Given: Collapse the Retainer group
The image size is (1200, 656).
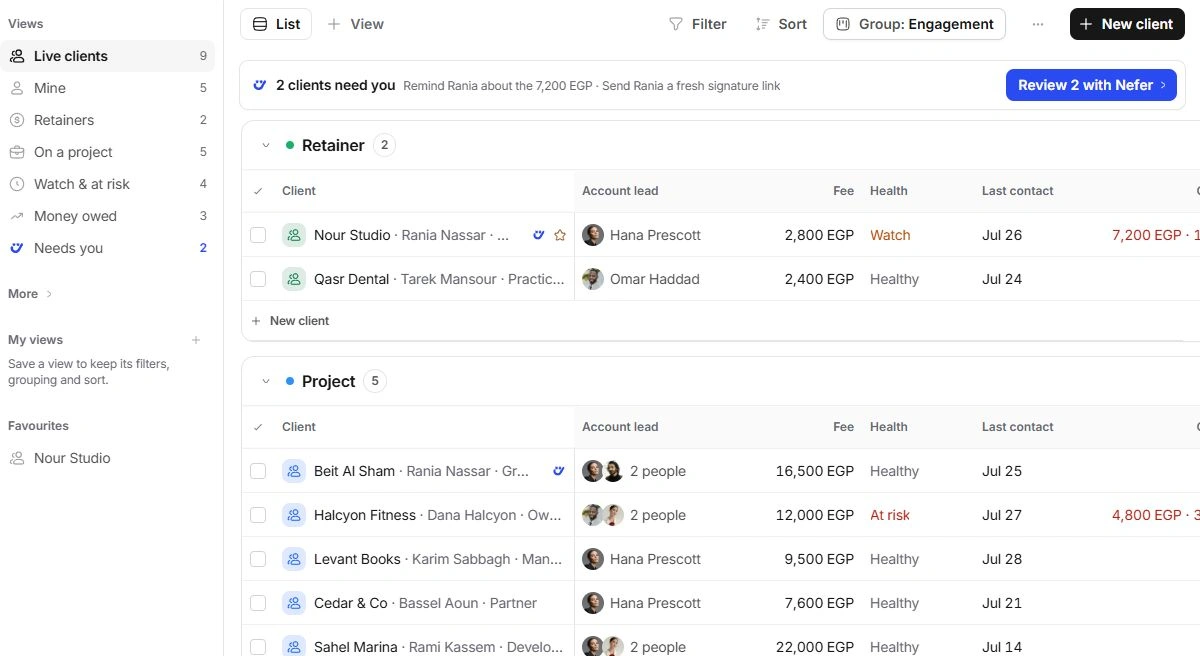Looking at the screenshot, I should tap(266, 145).
